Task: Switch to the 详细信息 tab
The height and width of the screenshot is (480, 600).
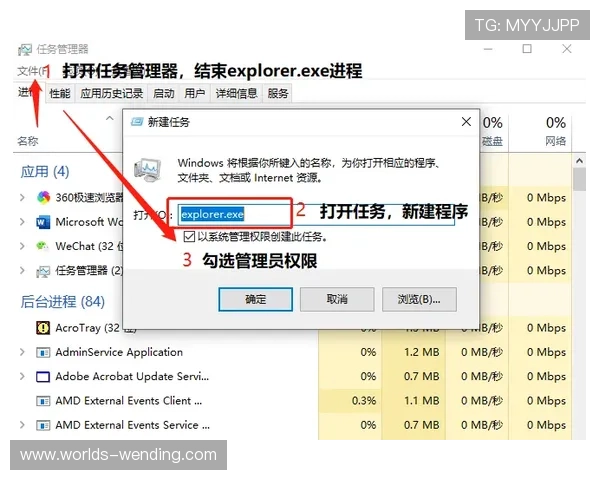Action: 236,93
